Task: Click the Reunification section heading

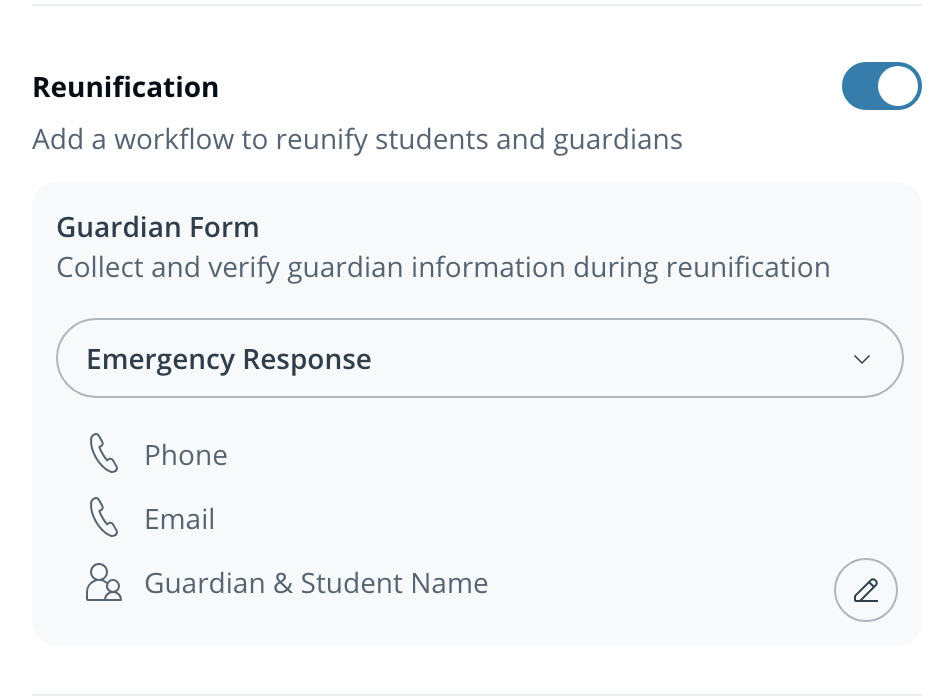Action: click(x=126, y=87)
